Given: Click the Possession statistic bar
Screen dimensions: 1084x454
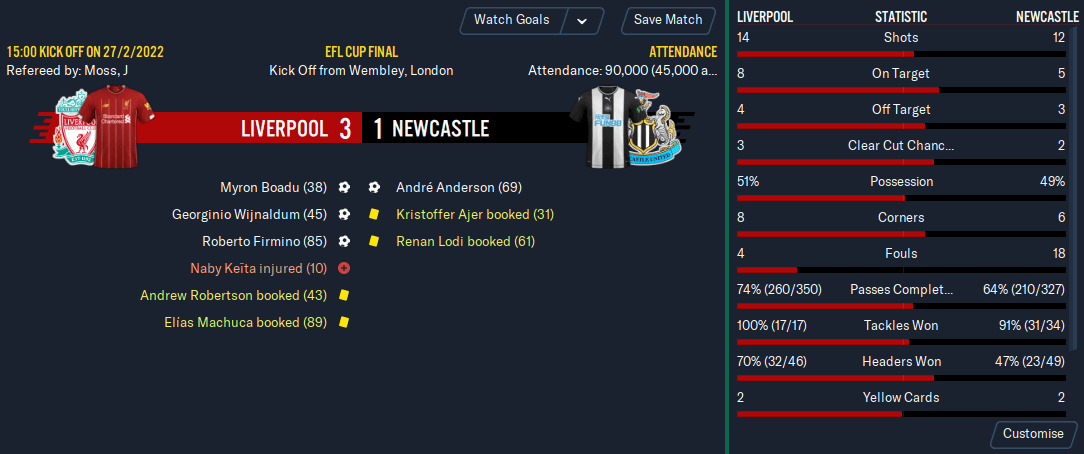Looking at the screenshot, I should click(901, 198).
